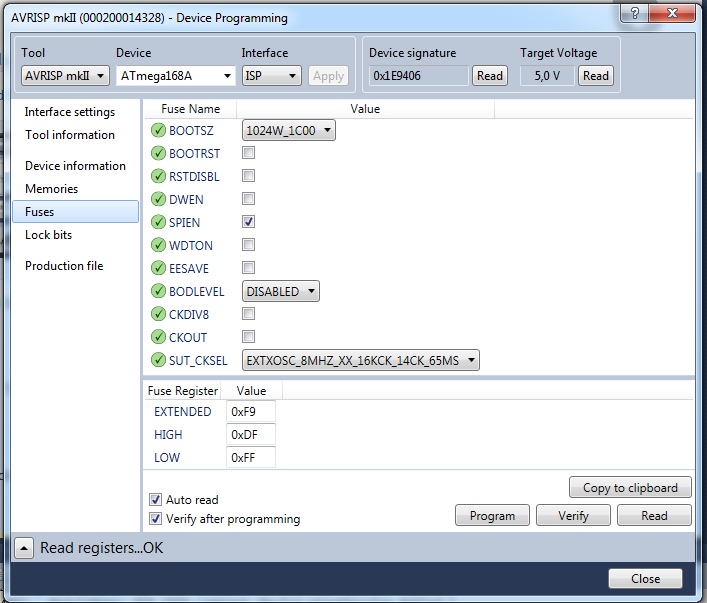Read the target voltage
This screenshot has height=603, width=707.
pos(596,76)
